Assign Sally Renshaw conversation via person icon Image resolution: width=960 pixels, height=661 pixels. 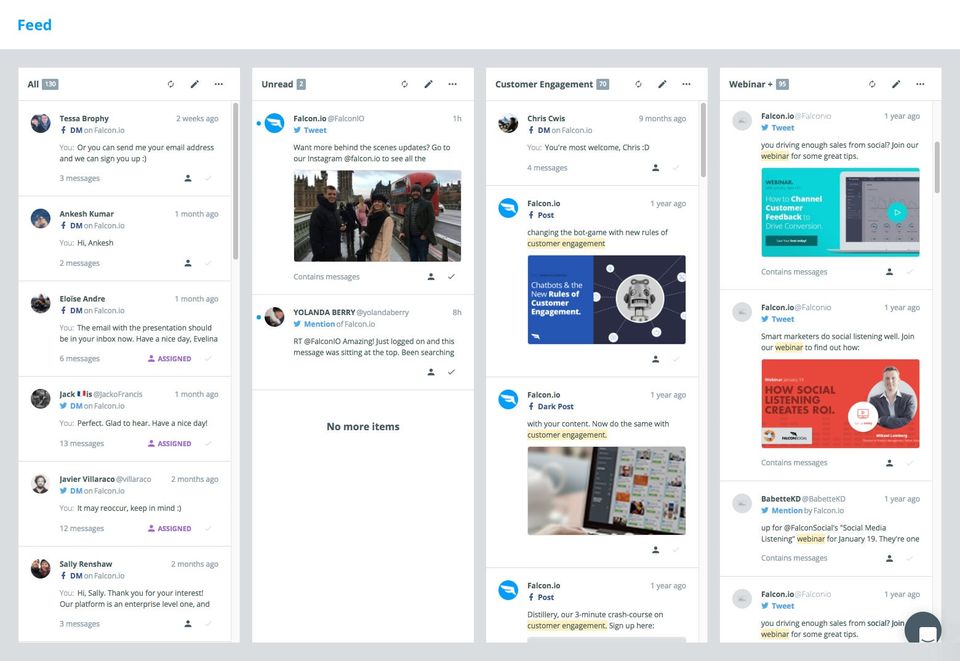(188, 624)
